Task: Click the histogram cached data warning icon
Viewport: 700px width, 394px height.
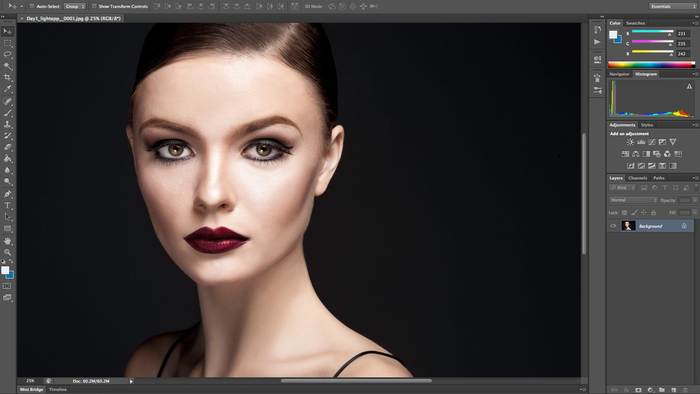Action: tap(689, 86)
